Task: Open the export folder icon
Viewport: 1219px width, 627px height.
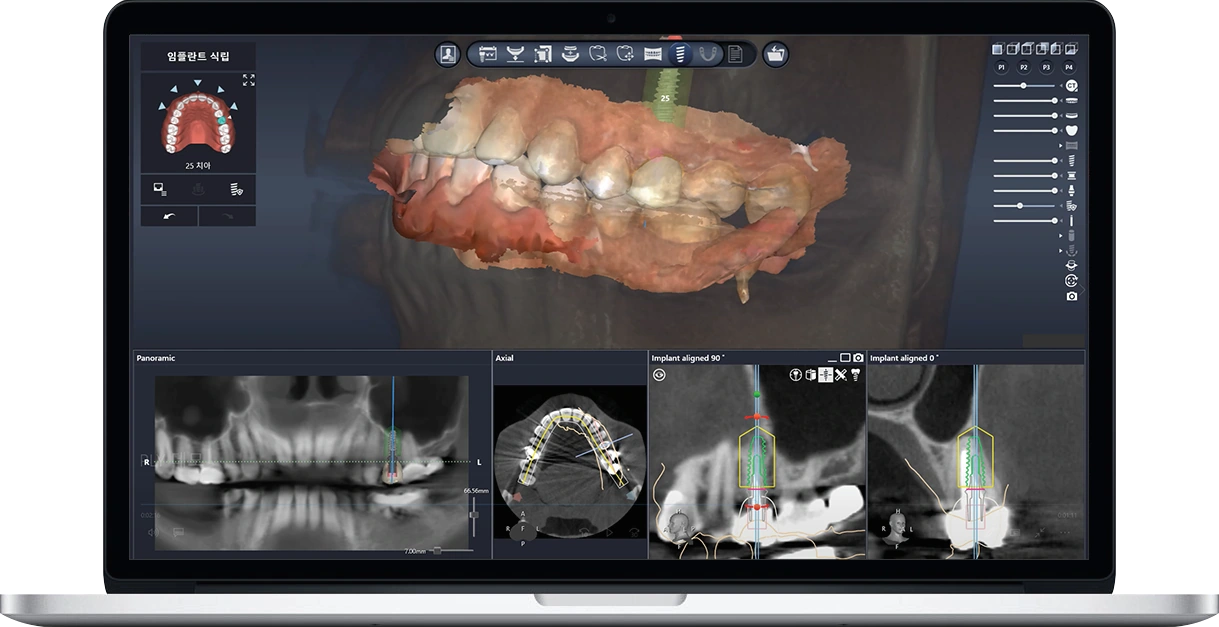Action: (x=775, y=54)
